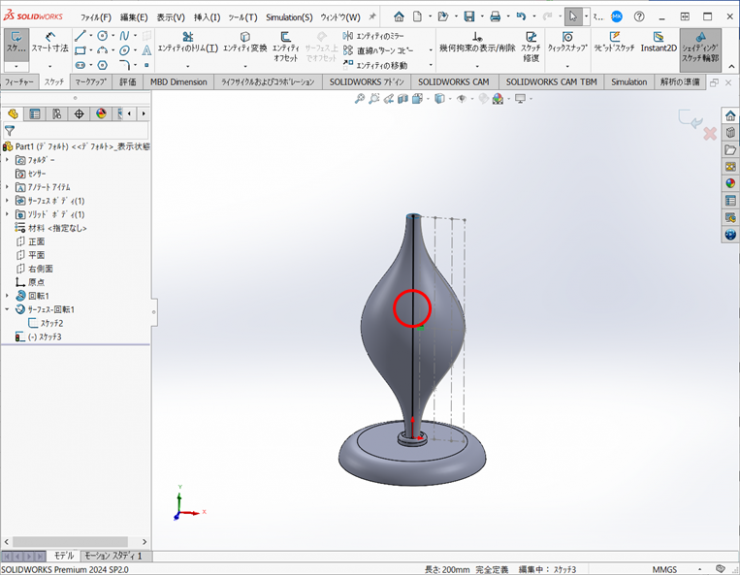Click the feature tree filter input field
740x575 pixels.
tap(78, 131)
